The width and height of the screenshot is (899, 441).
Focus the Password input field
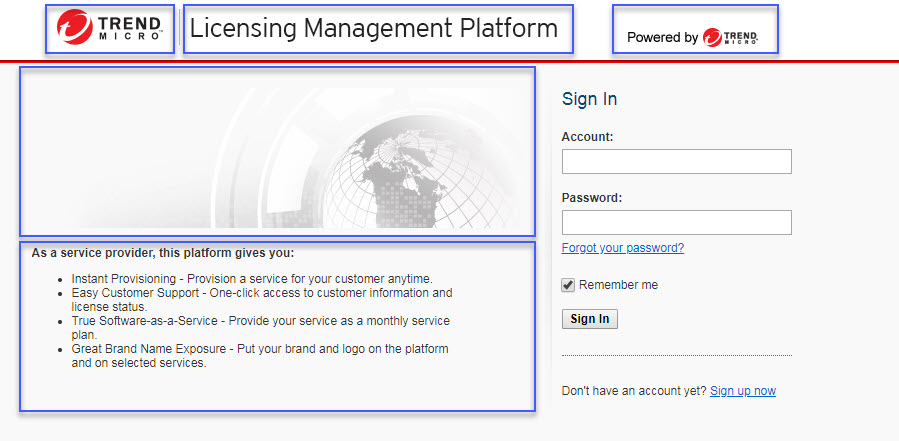tap(676, 222)
